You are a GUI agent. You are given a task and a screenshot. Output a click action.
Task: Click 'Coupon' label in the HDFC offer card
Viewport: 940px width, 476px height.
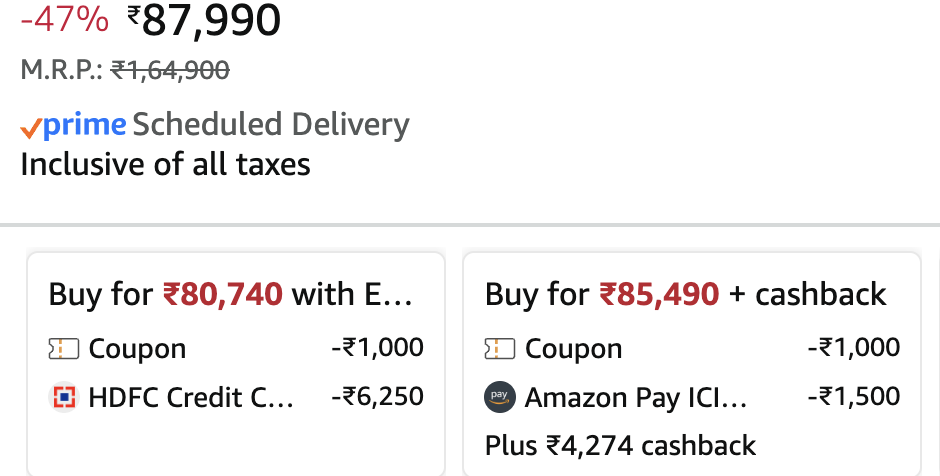click(137, 349)
